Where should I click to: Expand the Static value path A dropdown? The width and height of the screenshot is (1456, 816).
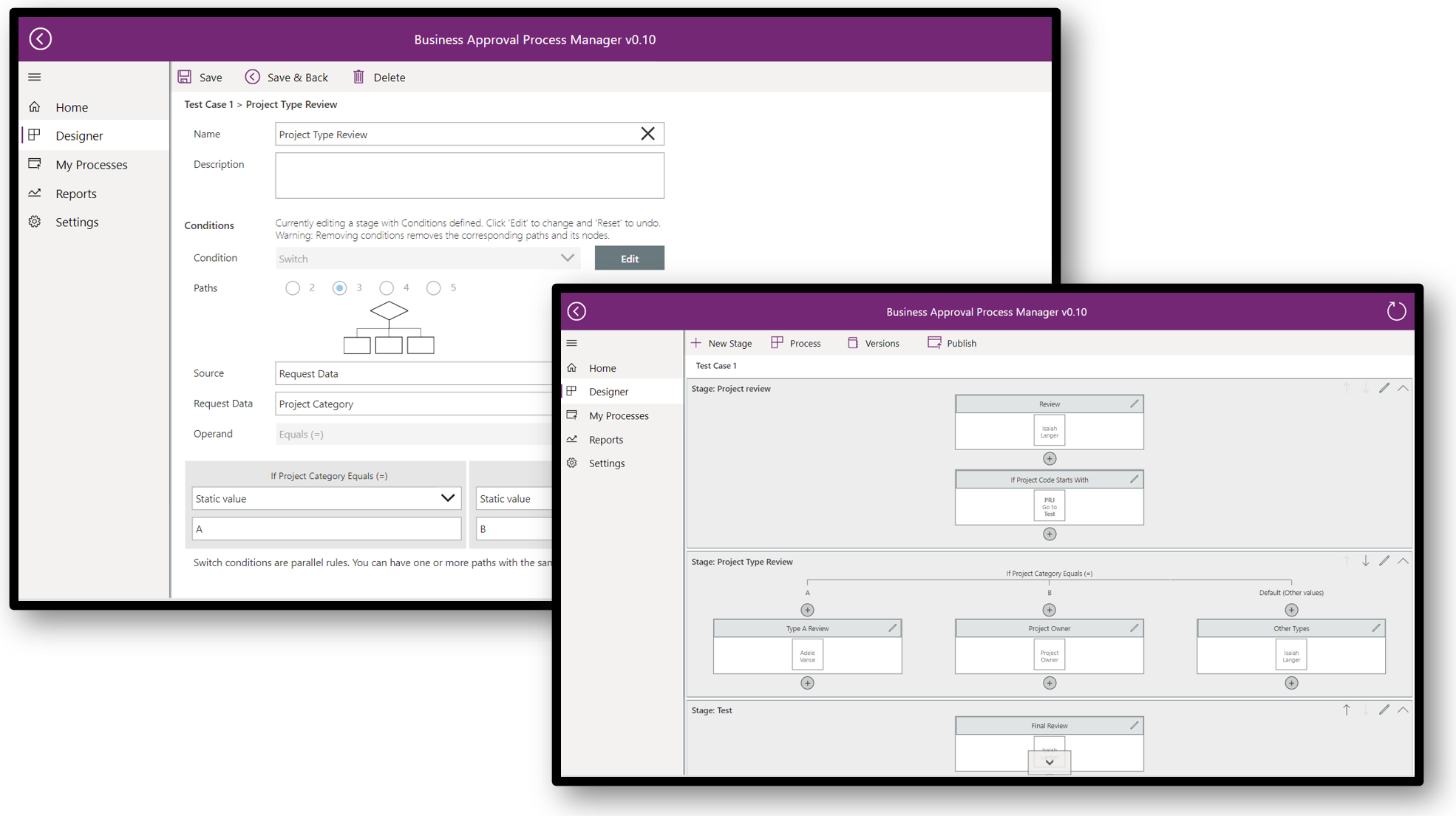[x=448, y=498]
